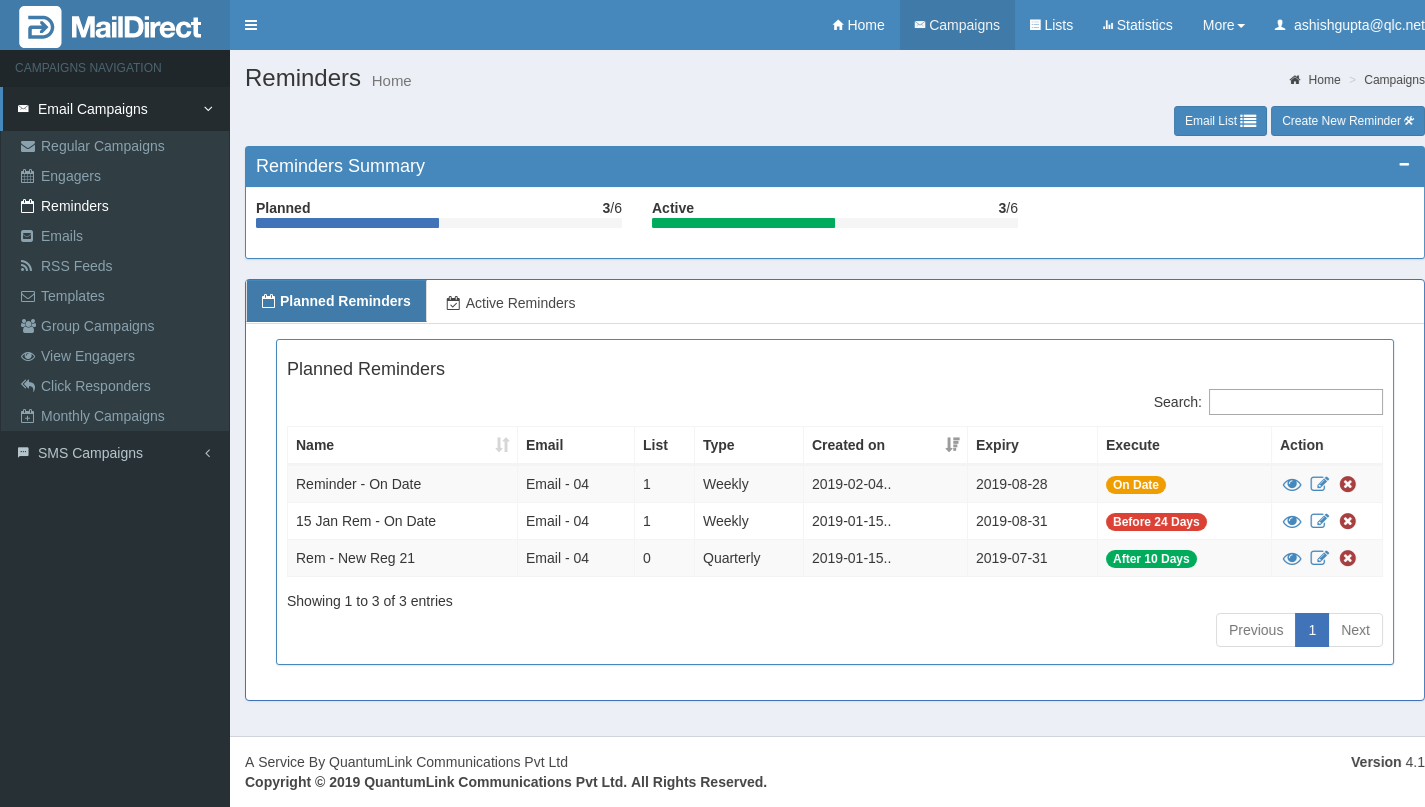Click the hamburger sidebar toggle icon
1425x807 pixels.
[x=251, y=25]
